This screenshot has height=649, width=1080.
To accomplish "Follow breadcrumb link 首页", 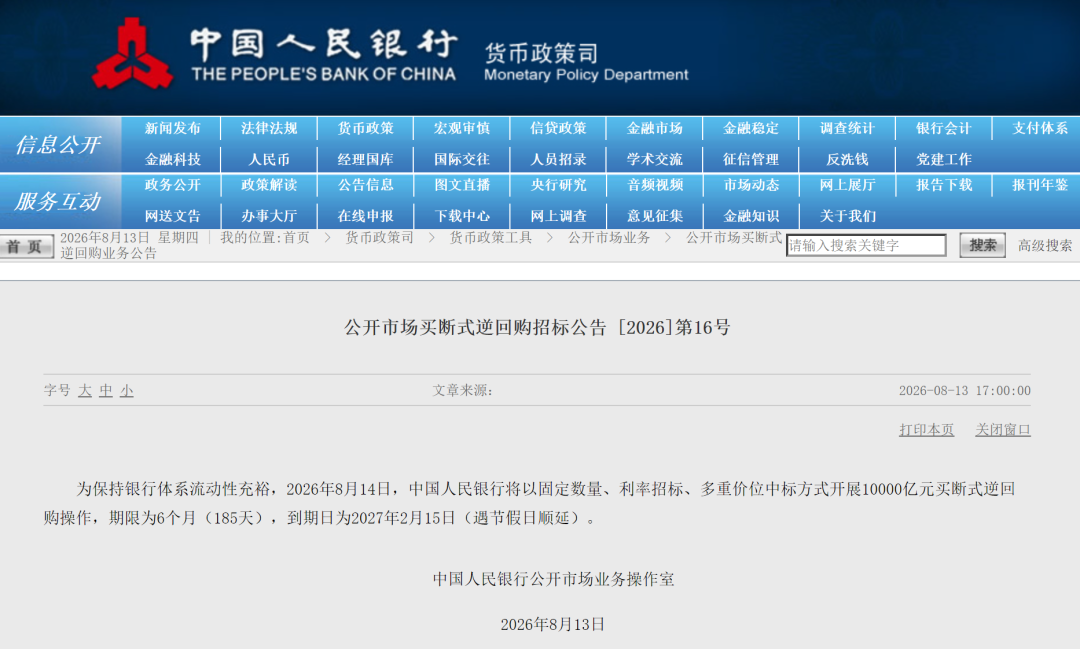I will point(296,238).
